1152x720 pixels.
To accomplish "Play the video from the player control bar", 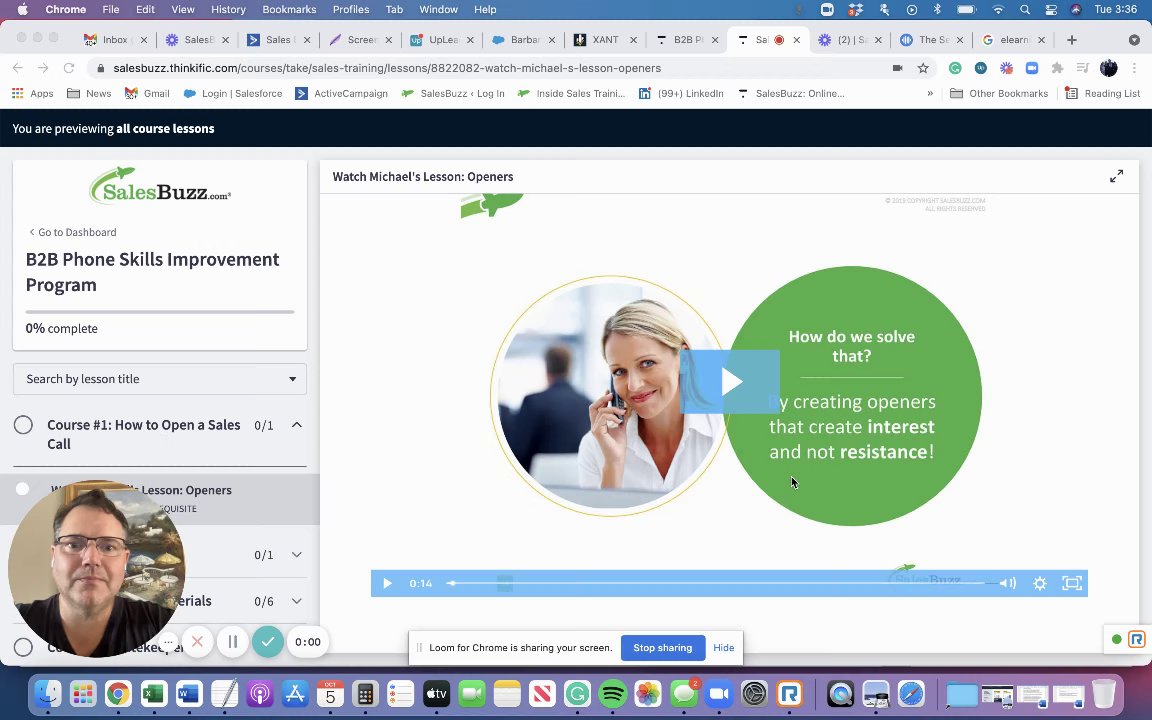I will [387, 583].
